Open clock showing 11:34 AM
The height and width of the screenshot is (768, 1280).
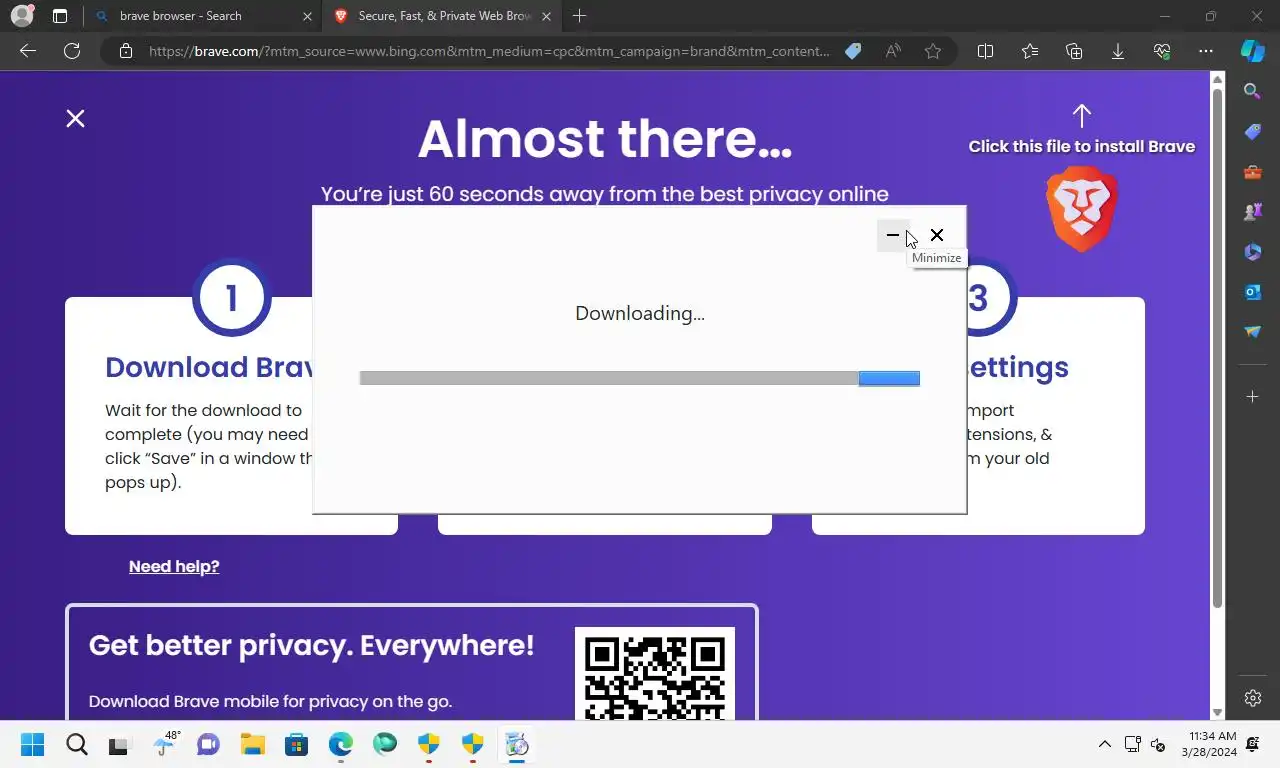point(1209,744)
